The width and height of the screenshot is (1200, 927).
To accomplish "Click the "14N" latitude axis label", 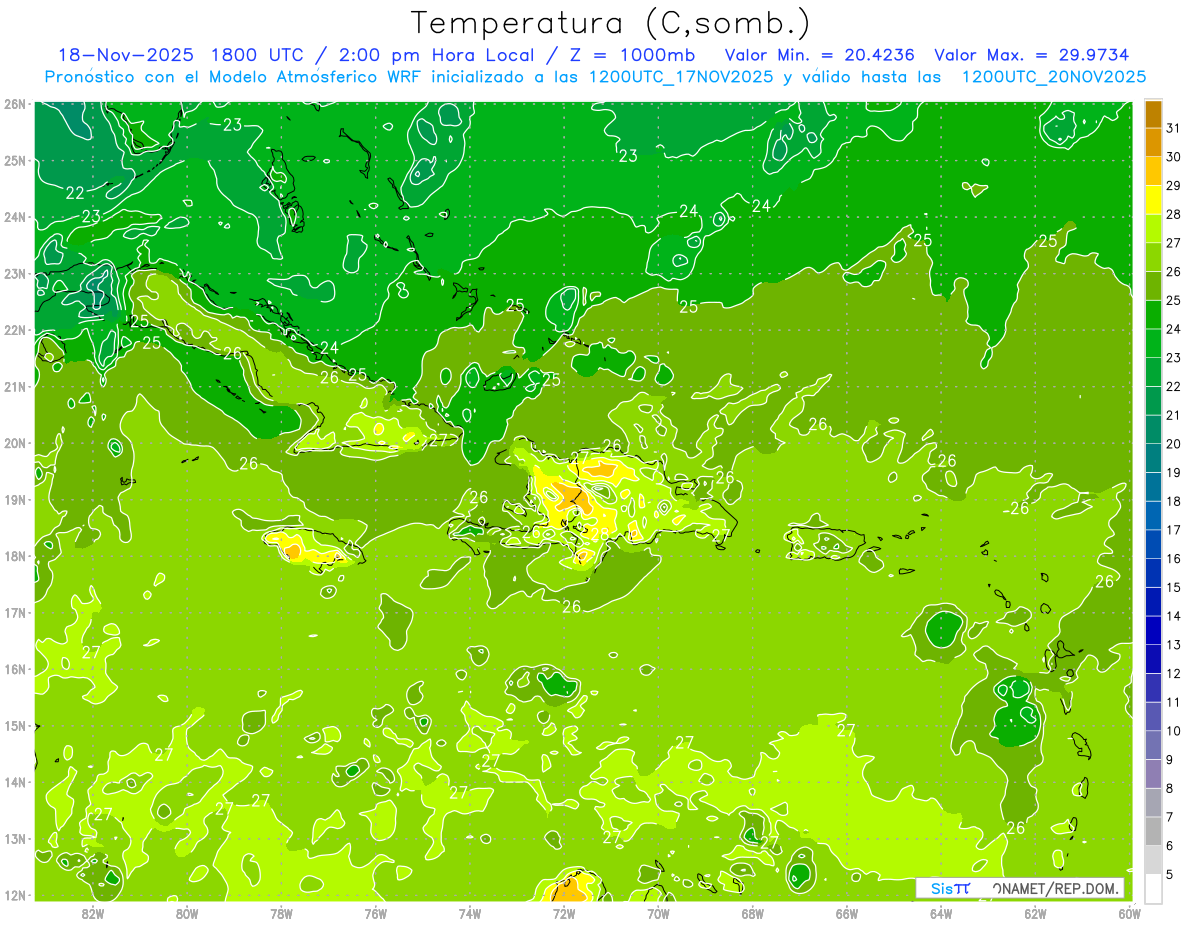I will (14, 782).
